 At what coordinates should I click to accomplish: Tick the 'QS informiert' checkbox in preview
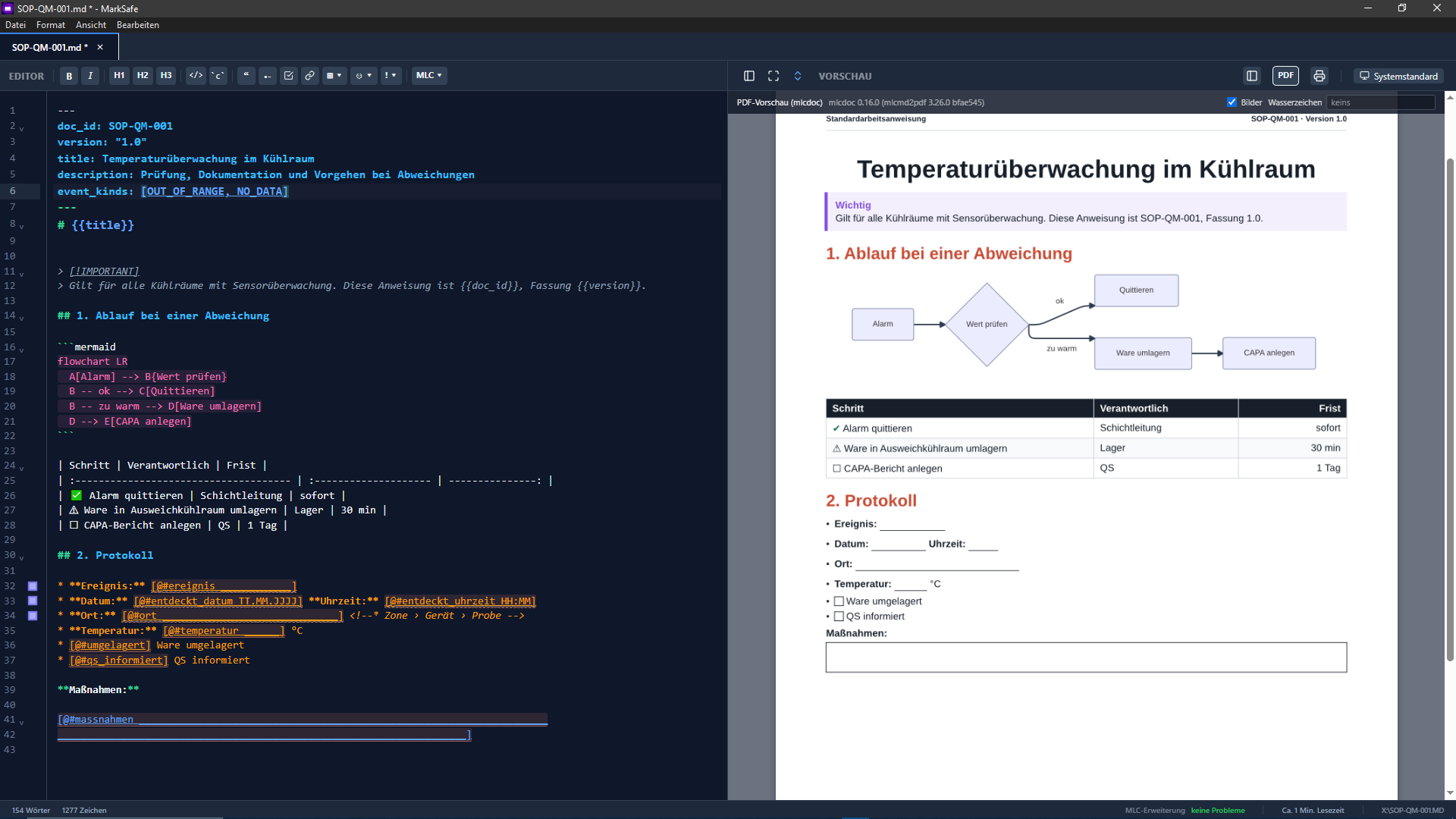(x=839, y=617)
